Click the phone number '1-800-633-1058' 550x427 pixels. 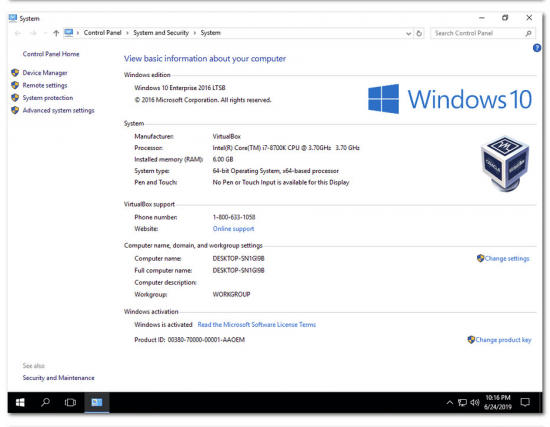(234, 217)
